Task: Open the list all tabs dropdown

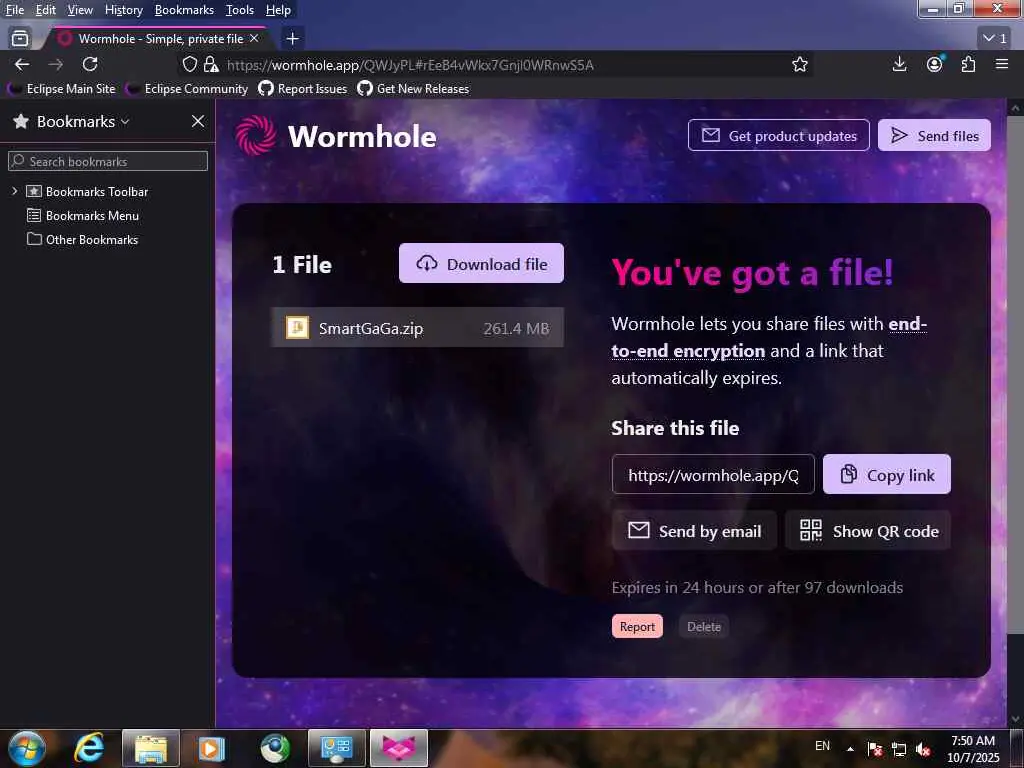Action: point(995,39)
